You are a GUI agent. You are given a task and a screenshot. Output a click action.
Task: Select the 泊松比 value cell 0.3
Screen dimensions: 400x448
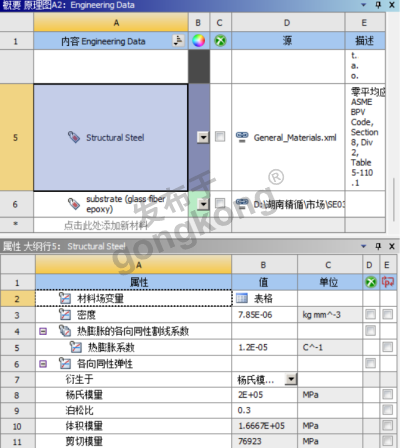click(x=264, y=410)
